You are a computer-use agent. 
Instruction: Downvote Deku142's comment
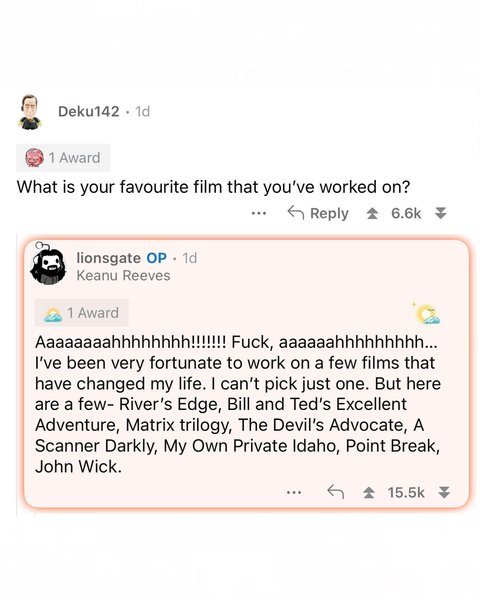[441, 214]
